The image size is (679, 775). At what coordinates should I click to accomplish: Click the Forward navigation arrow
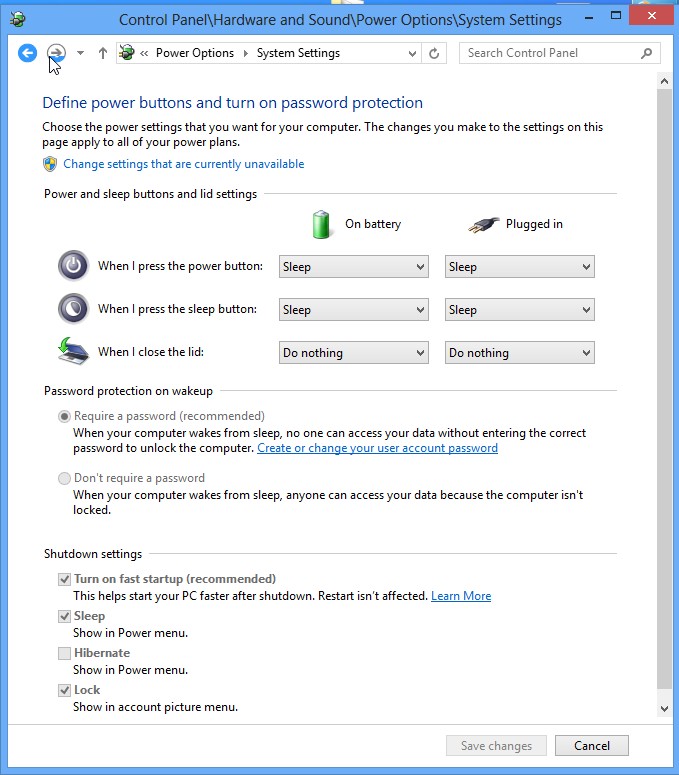(x=56, y=53)
